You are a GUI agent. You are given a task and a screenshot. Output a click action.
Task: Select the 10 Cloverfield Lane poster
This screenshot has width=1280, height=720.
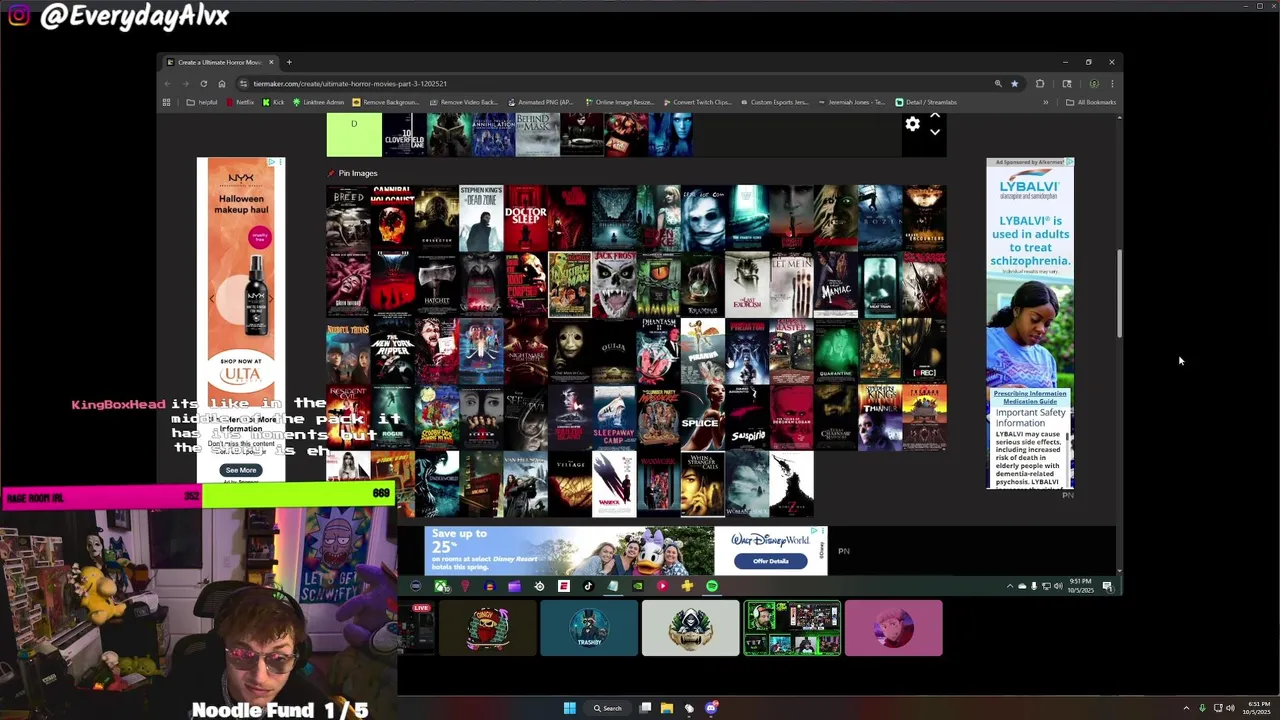tap(404, 134)
